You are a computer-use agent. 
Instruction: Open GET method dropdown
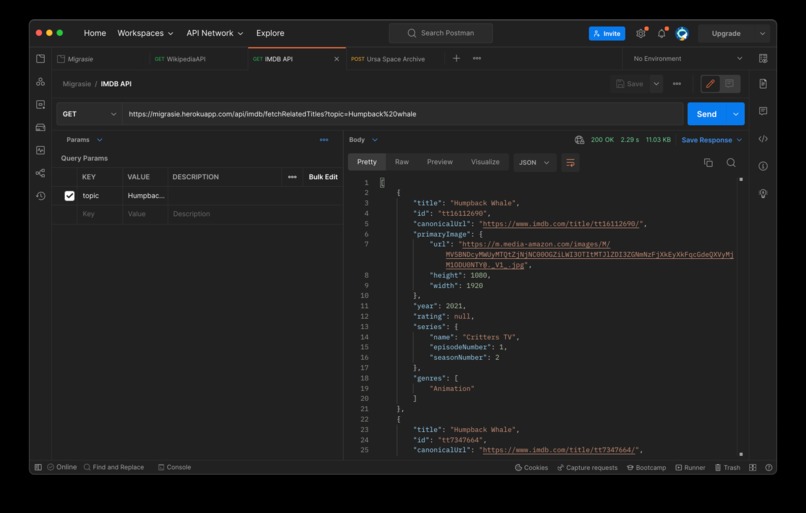coord(89,114)
